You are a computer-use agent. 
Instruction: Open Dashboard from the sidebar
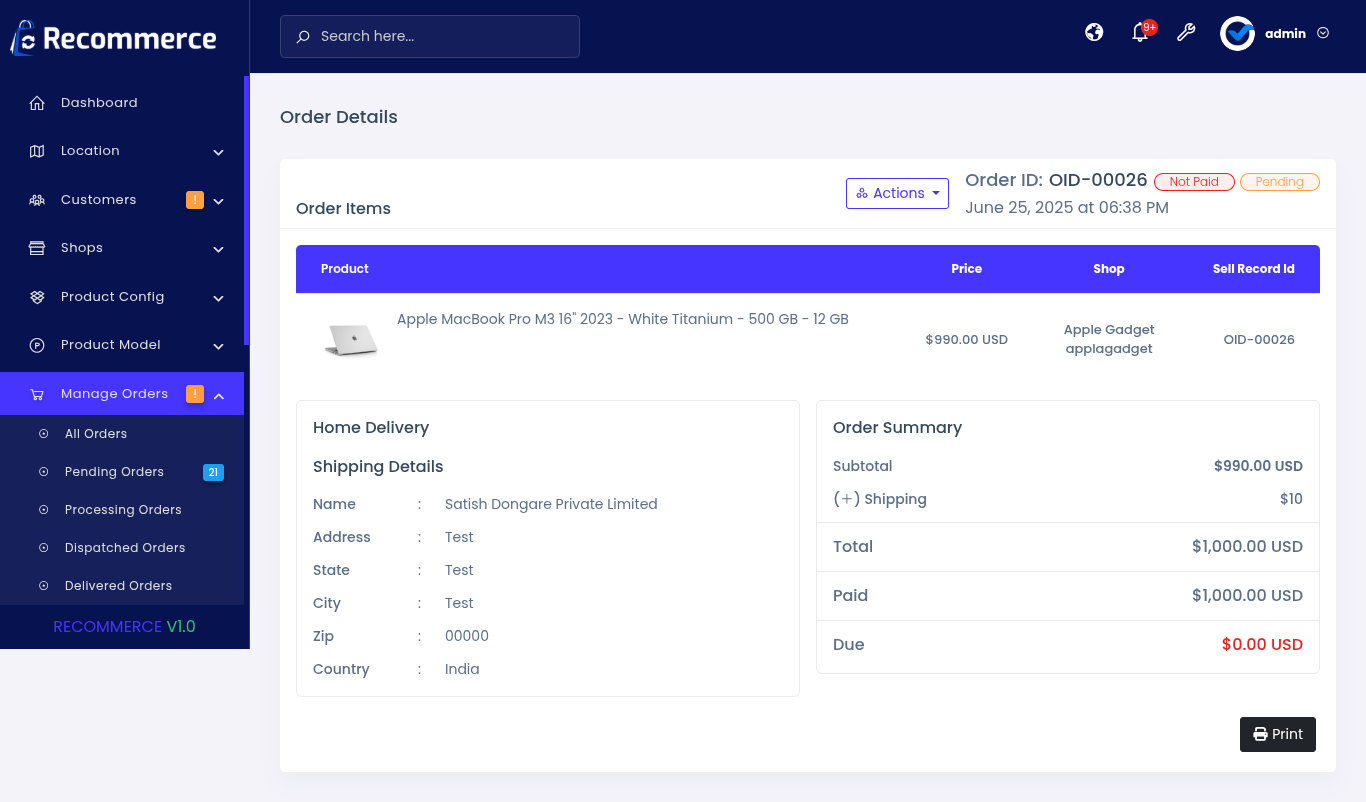pos(122,103)
